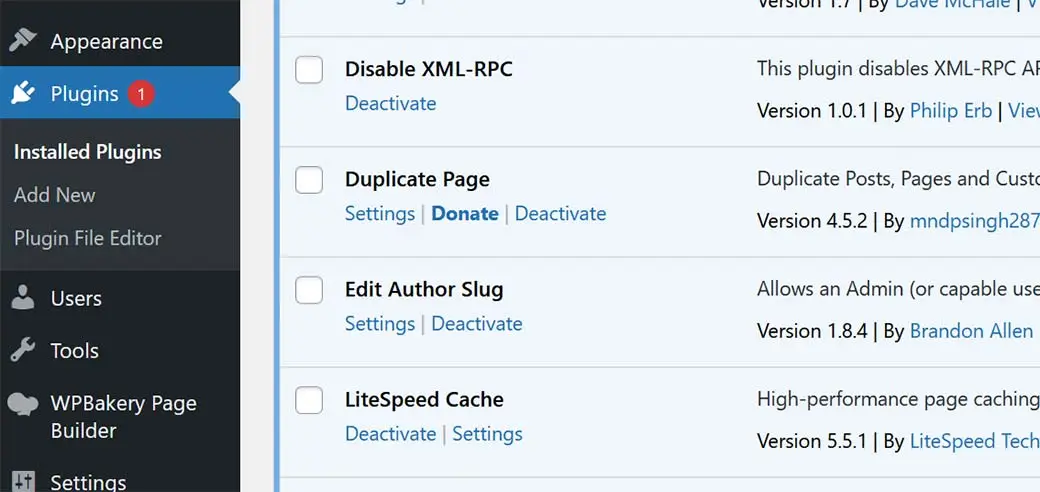Select the Duplicate Page plugin checkbox
The image size is (1040, 492).
(309, 180)
